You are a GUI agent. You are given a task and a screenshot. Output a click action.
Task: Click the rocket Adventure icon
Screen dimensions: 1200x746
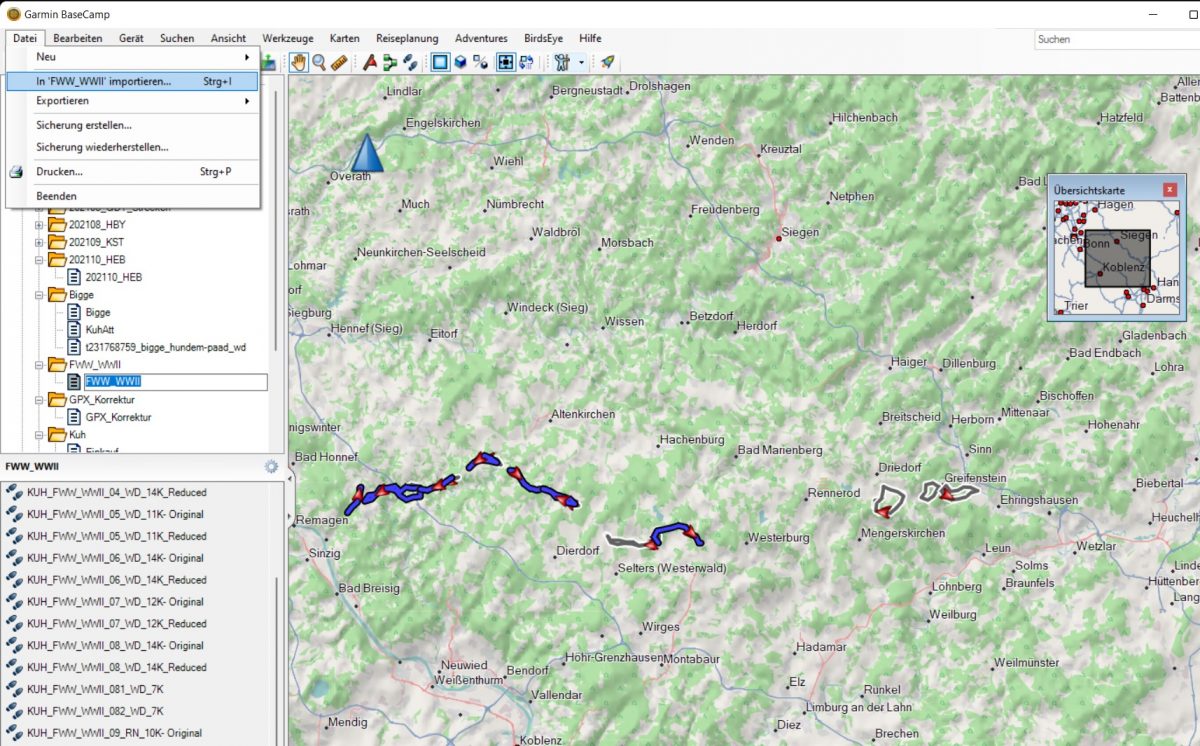tap(607, 62)
